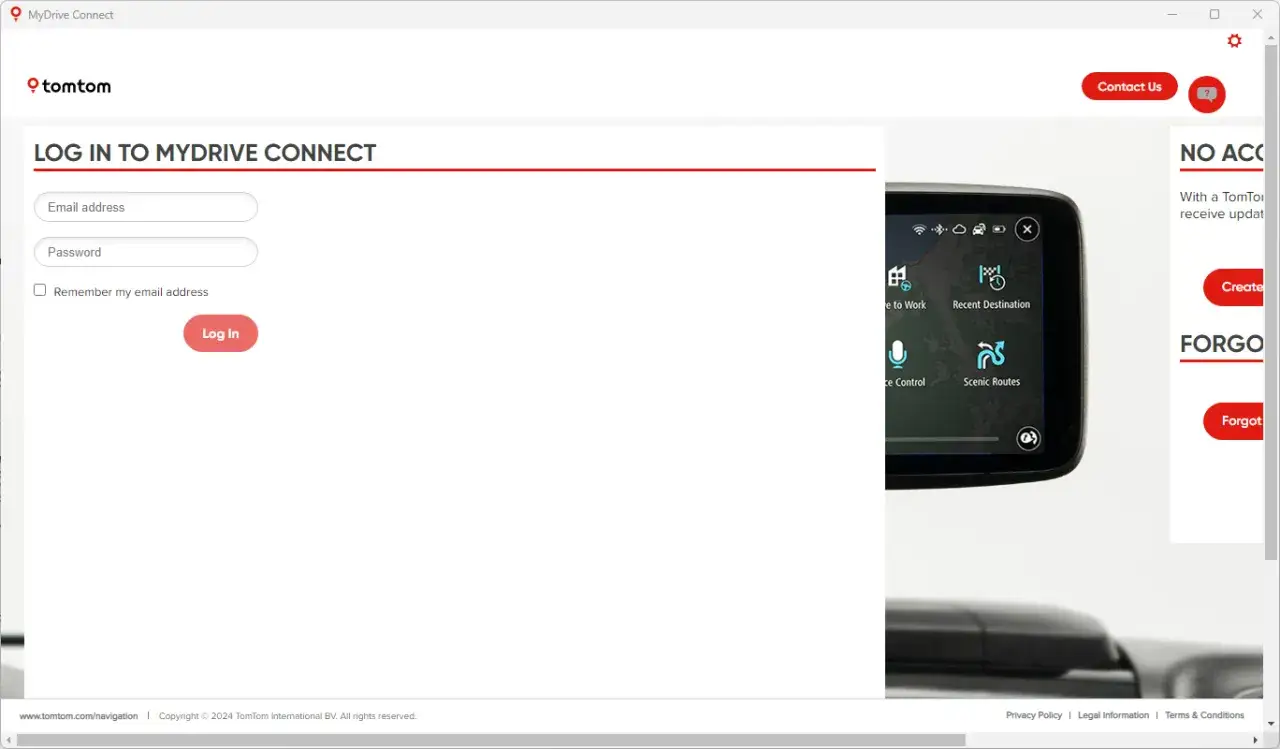Focus the Password field
Viewport: 1280px width, 749px height.
point(146,252)
